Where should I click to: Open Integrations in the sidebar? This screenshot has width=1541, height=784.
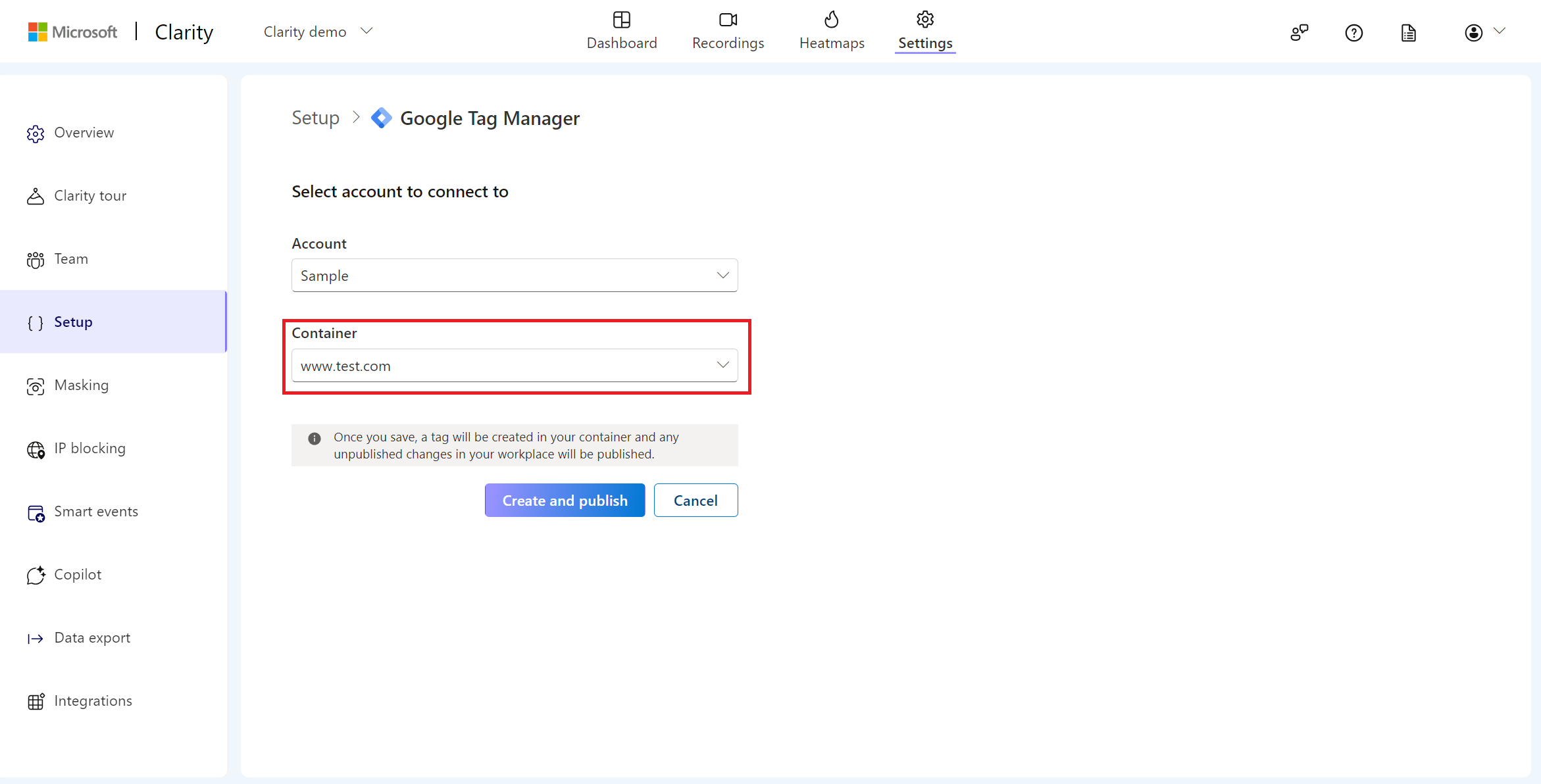tap(114, 701)
